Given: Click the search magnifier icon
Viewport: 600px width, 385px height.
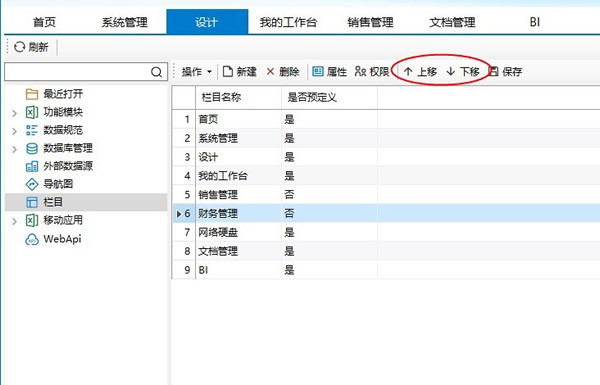Looking at the screenshot, I should 156,72.
